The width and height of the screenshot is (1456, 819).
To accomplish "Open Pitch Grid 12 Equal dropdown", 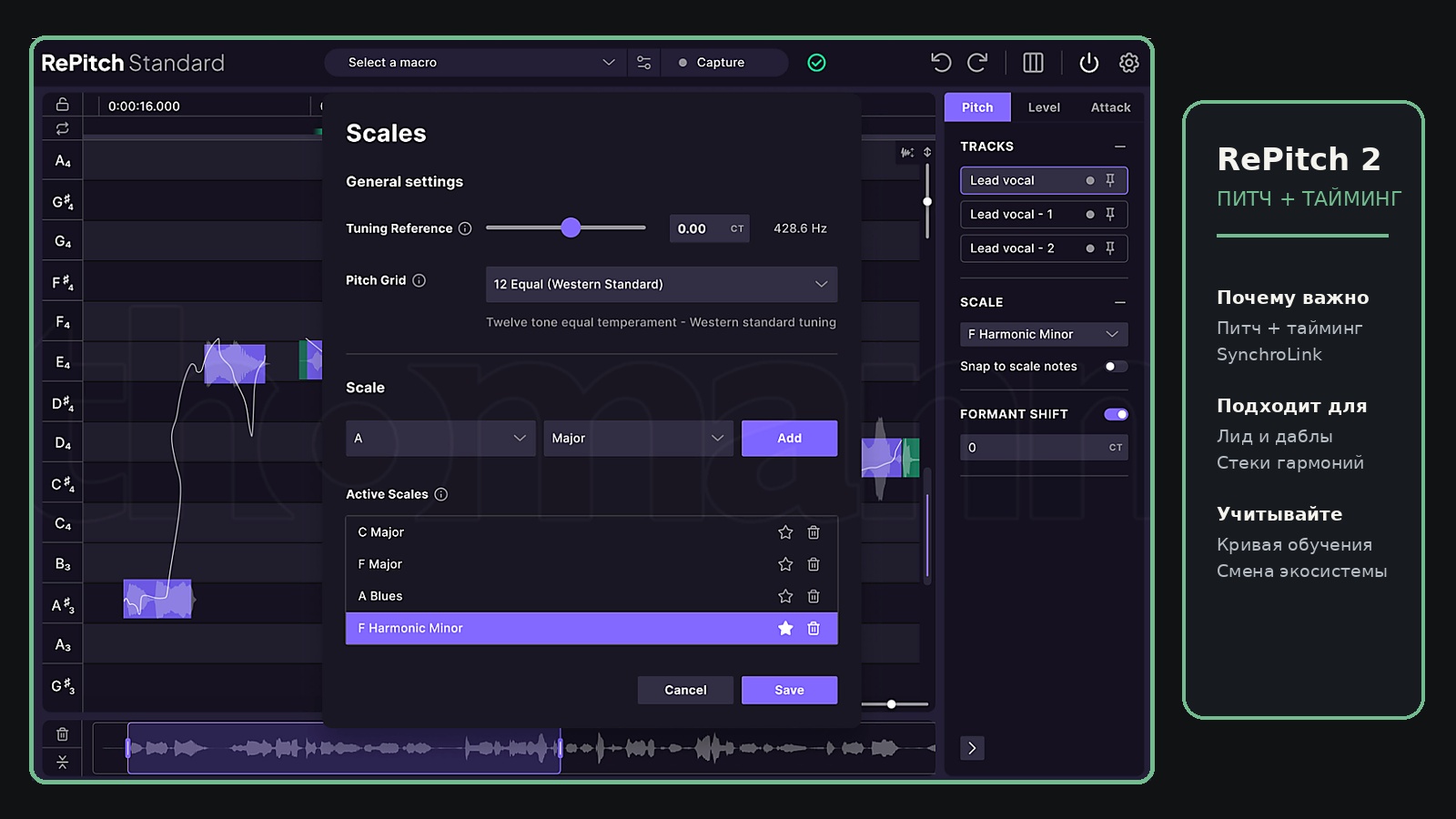I will coord(662,284).
